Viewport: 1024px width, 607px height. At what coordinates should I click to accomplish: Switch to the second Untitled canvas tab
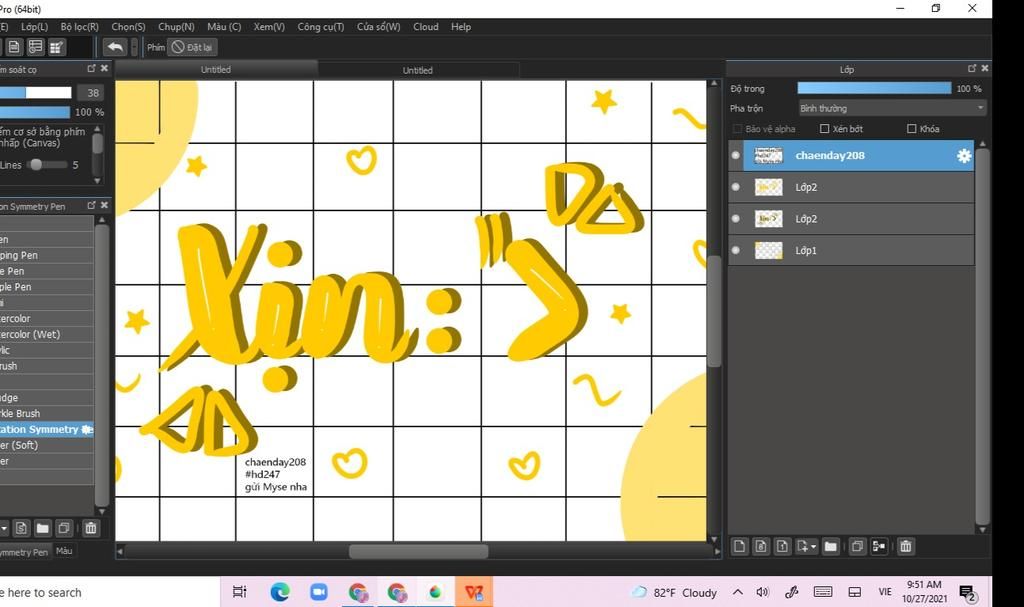(417, 70)
